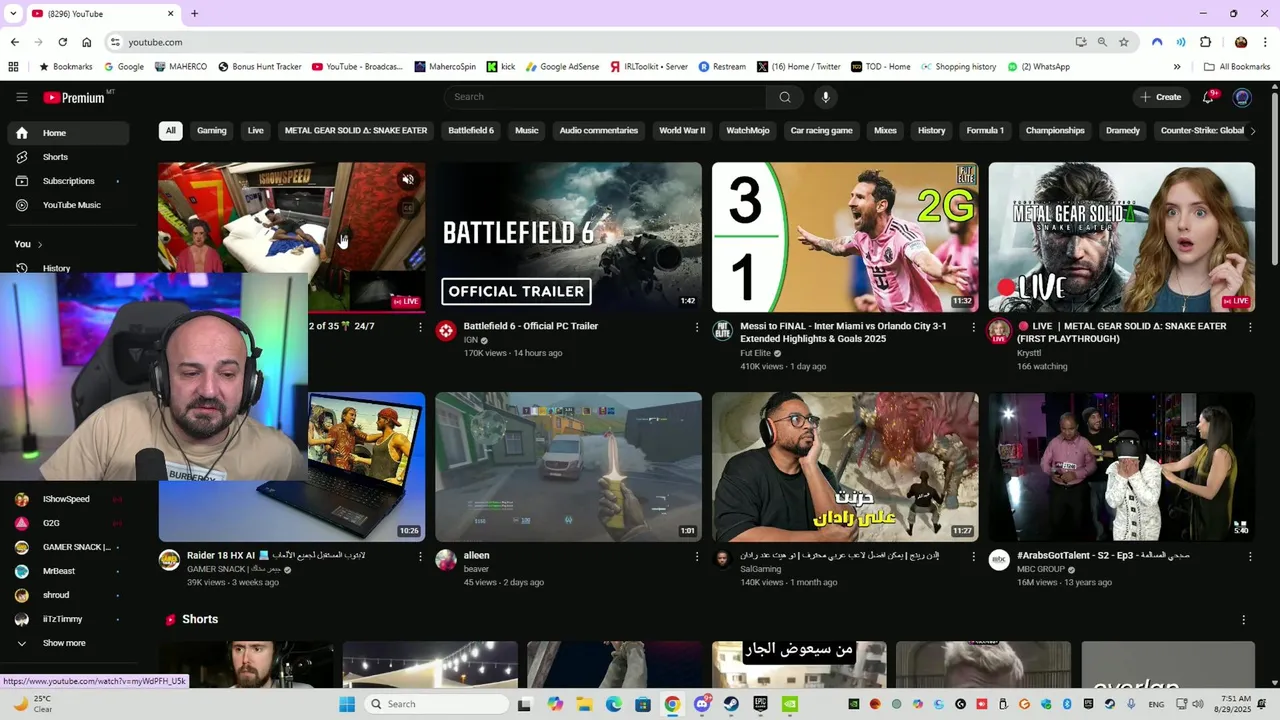Open IShowSpeed subscription in sidebar
The width and height of the screenshot is (1280, 720).
click(68, 499)
